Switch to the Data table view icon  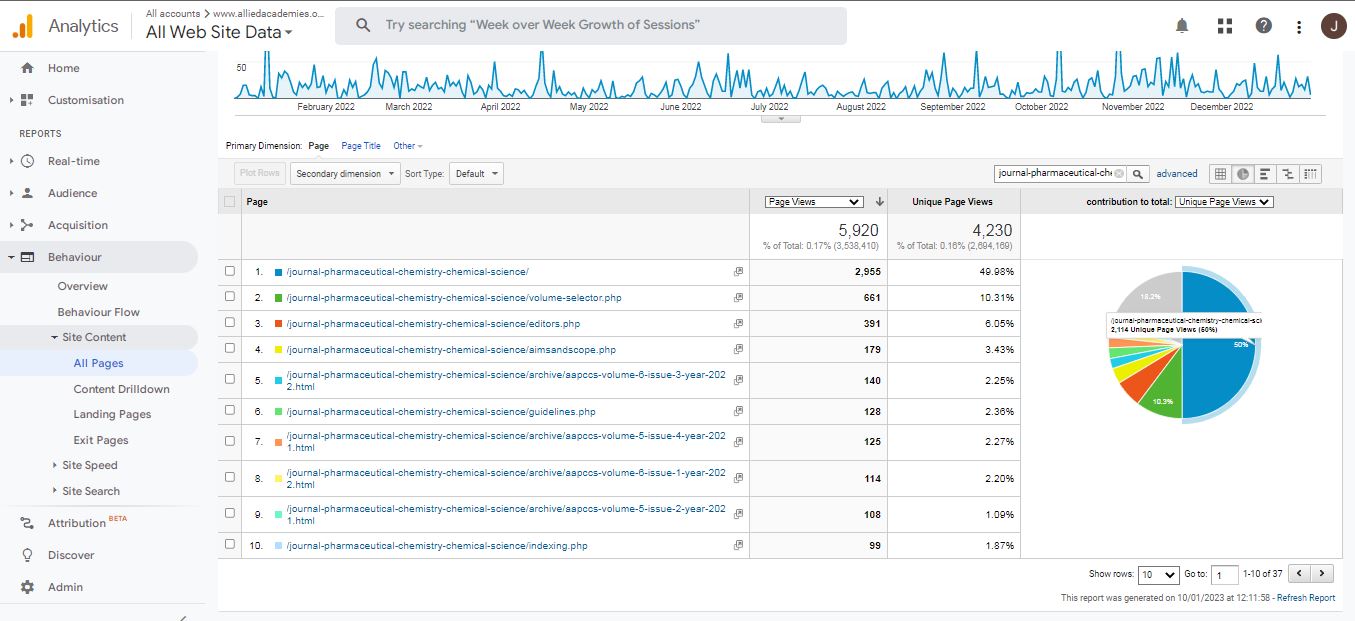(1220, 174)
